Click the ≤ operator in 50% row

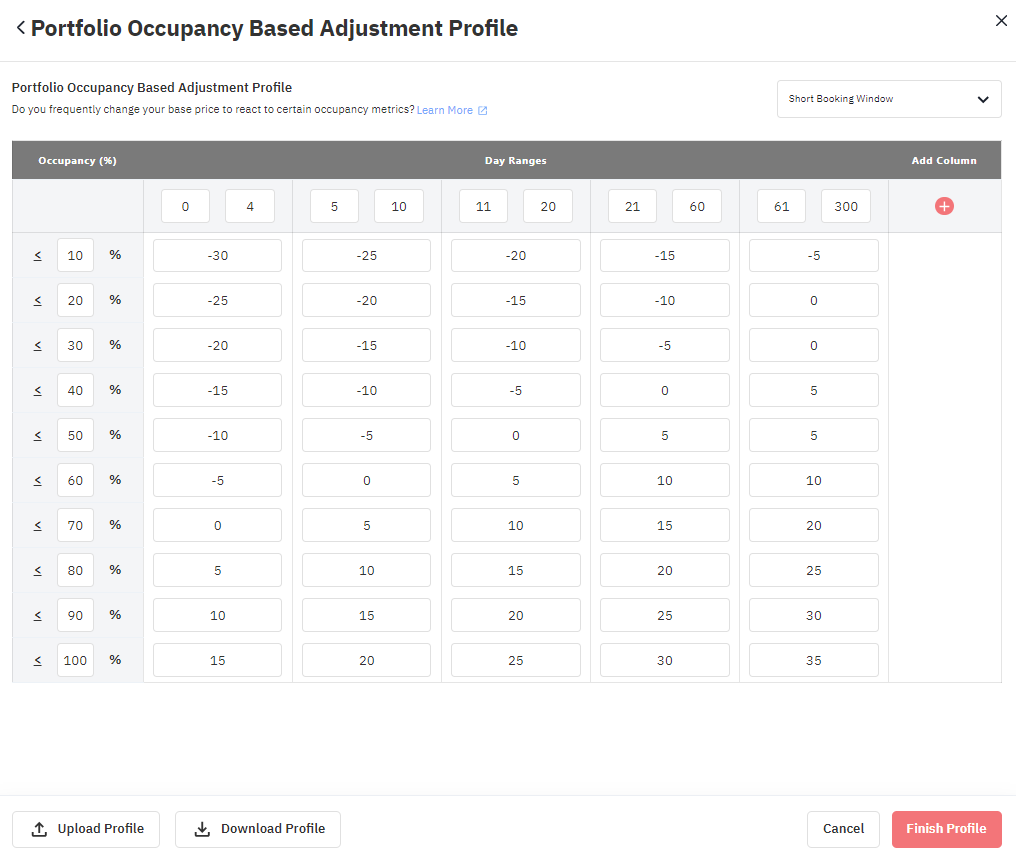[38, 435]
